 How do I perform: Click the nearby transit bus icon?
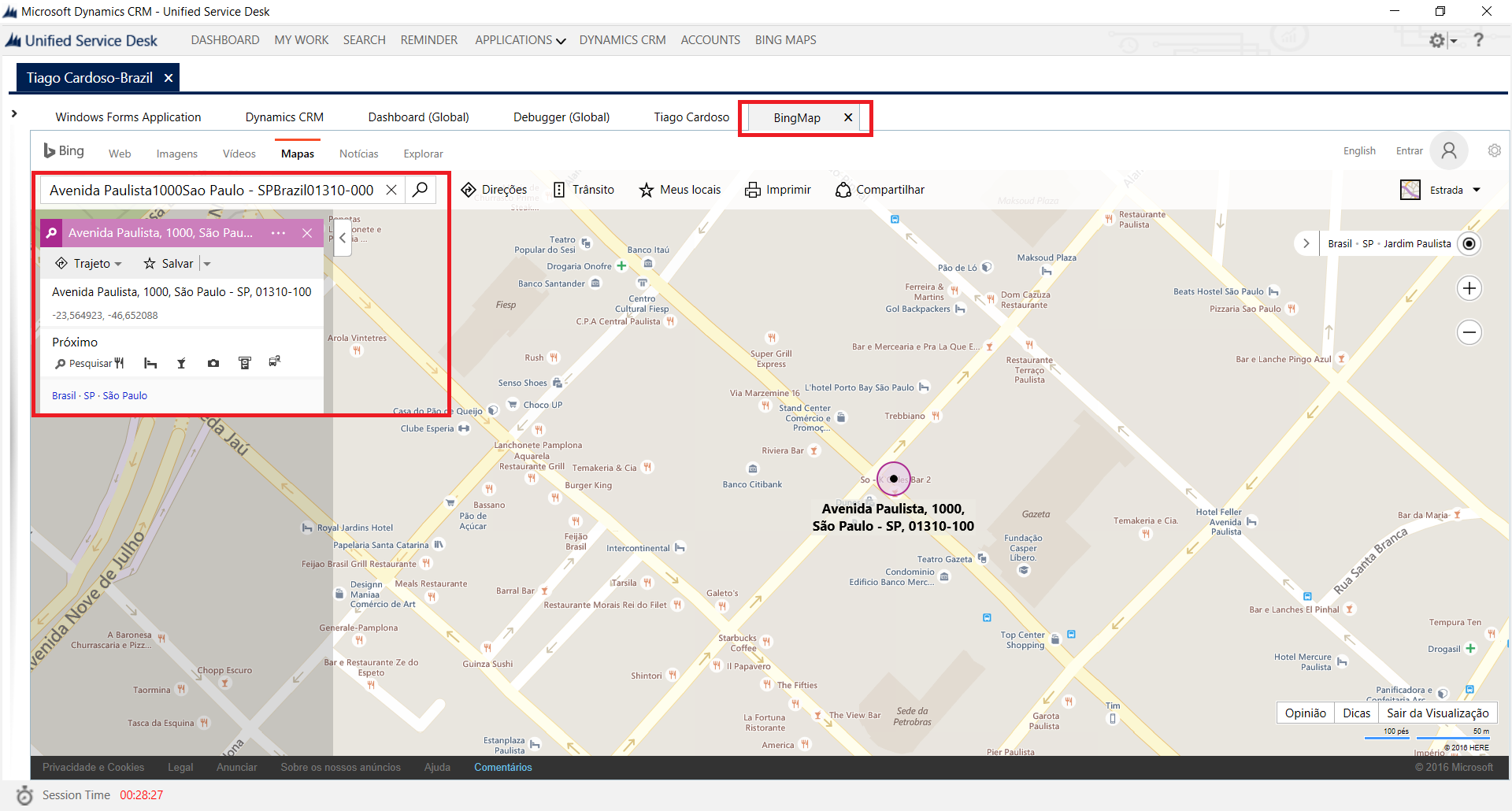tap(275, 362)
